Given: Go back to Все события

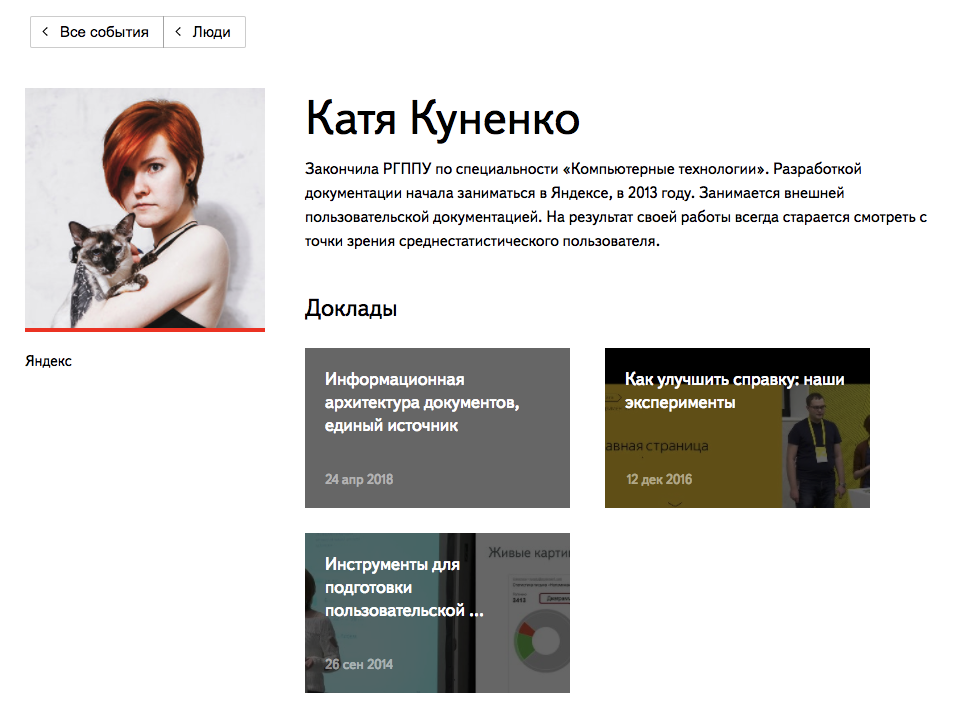Looking at the screenshot, I should click(x=97, y=32).
